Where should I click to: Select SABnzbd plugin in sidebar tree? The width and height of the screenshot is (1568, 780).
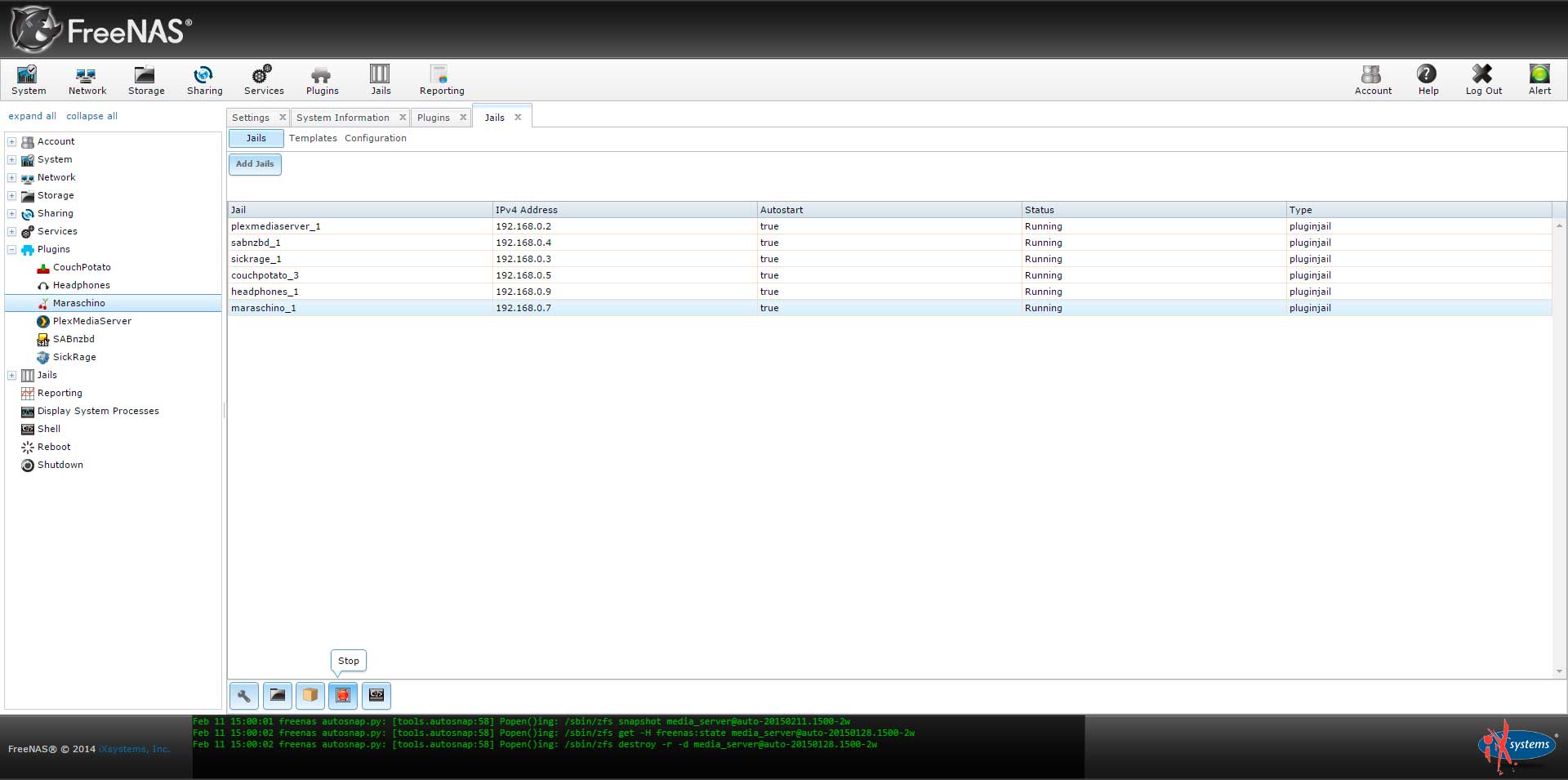[x=73, y=339]
